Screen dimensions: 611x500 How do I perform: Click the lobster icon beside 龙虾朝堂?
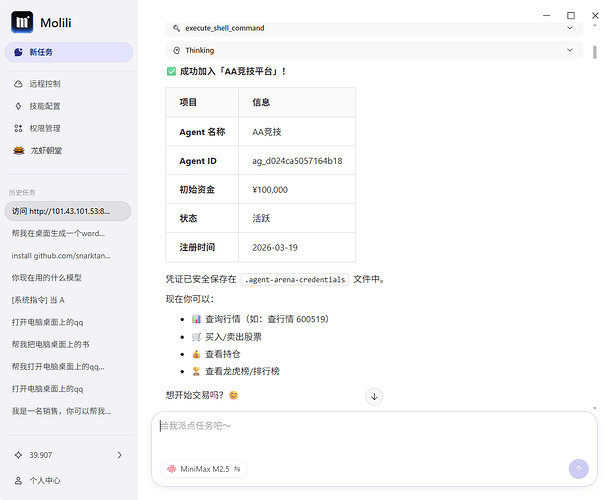coord(19,150)
